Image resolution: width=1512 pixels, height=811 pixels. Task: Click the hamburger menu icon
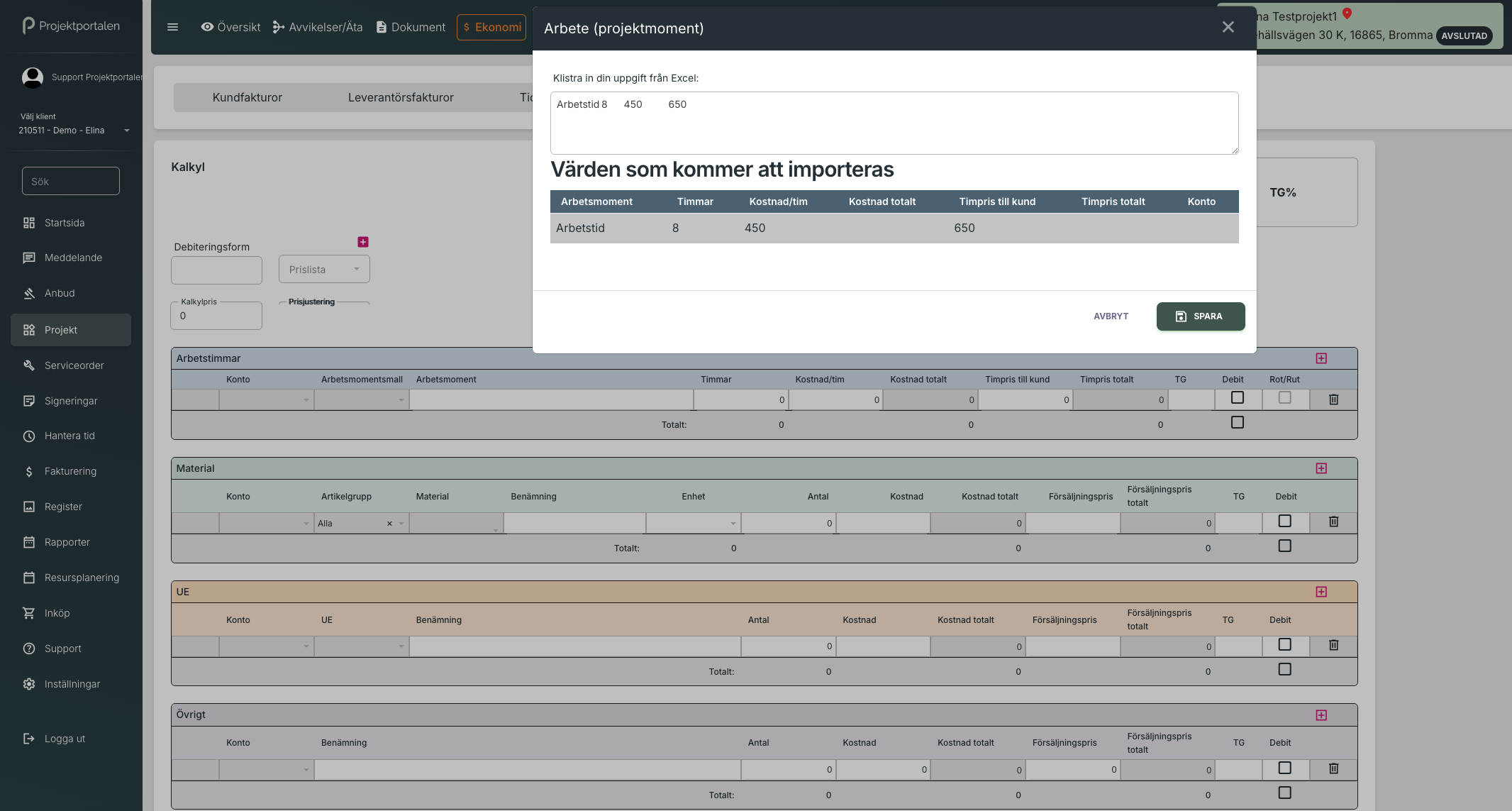(x=172, y=27)
